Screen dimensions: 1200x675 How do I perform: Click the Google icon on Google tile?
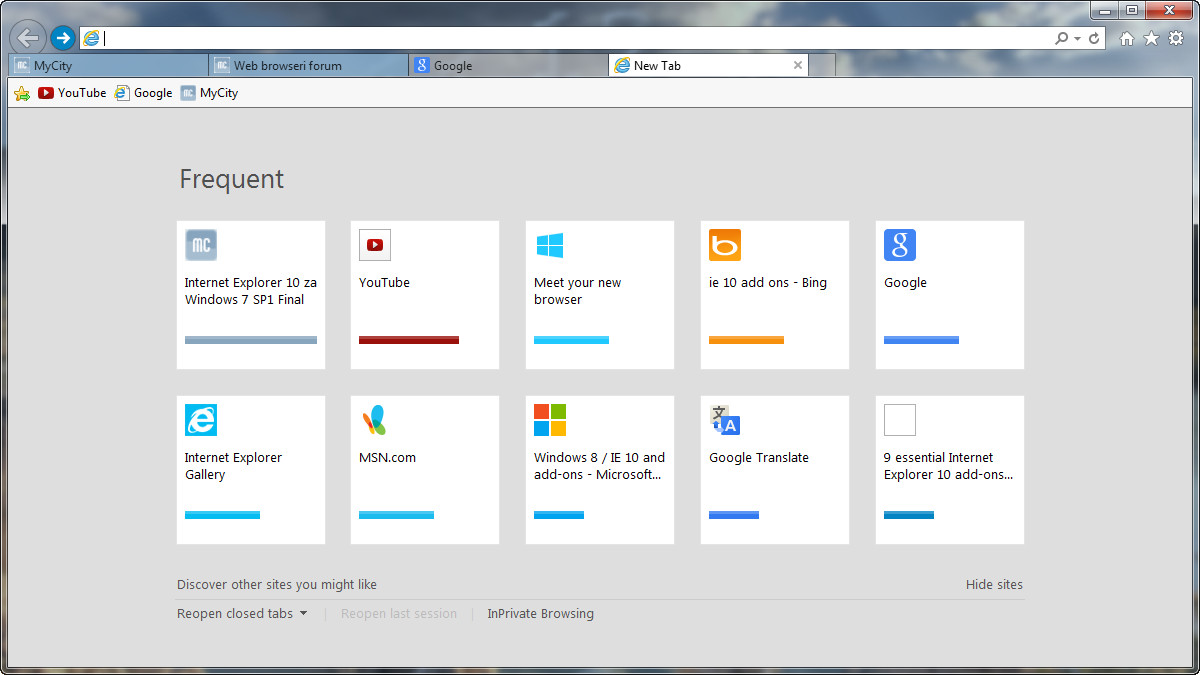point(900,245)
